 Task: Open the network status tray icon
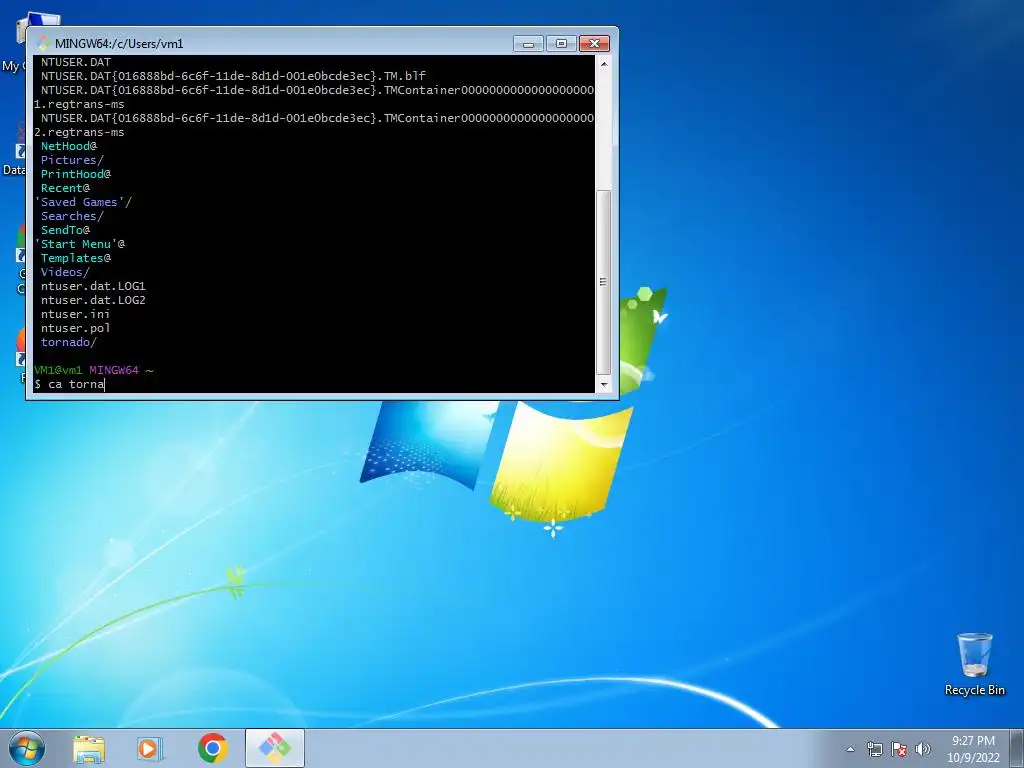874,749
